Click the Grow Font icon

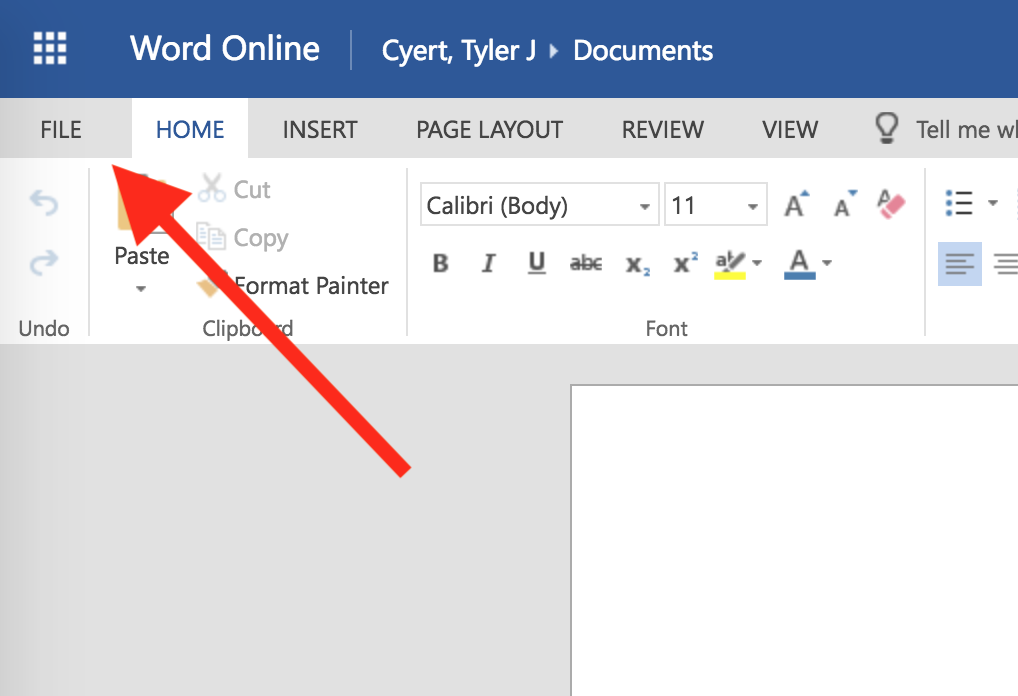(x=796, y=205)
